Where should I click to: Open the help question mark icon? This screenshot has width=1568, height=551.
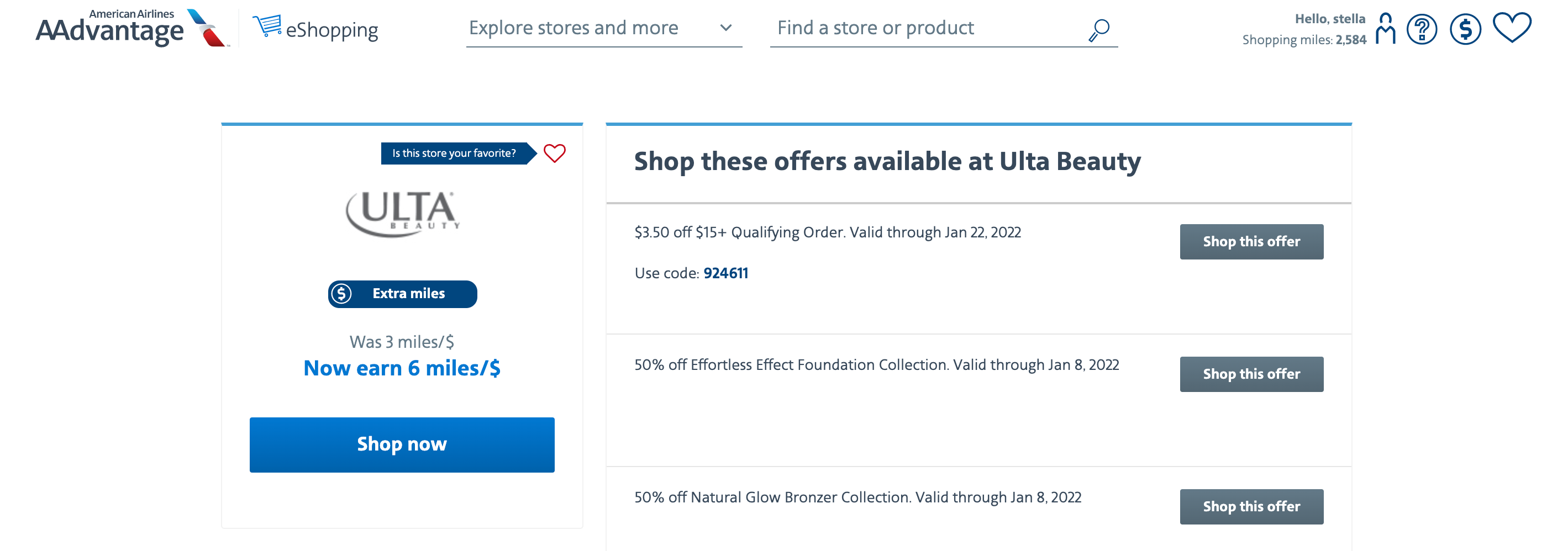pyautogui.click(x=1422, y=29)
